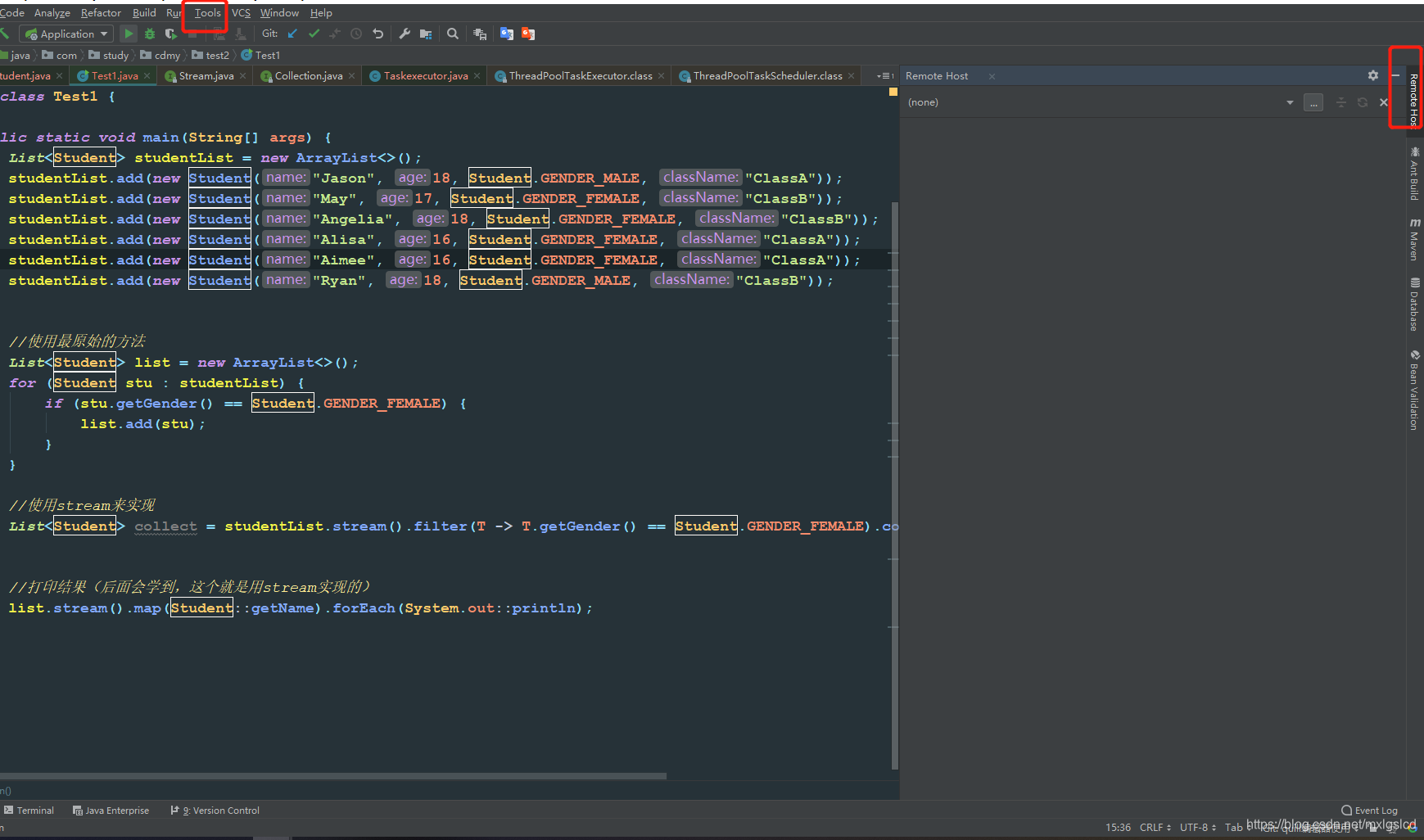
Task: Expand the (none) server dropdown in Remote Host
Action: click(x=1290, y=102)
